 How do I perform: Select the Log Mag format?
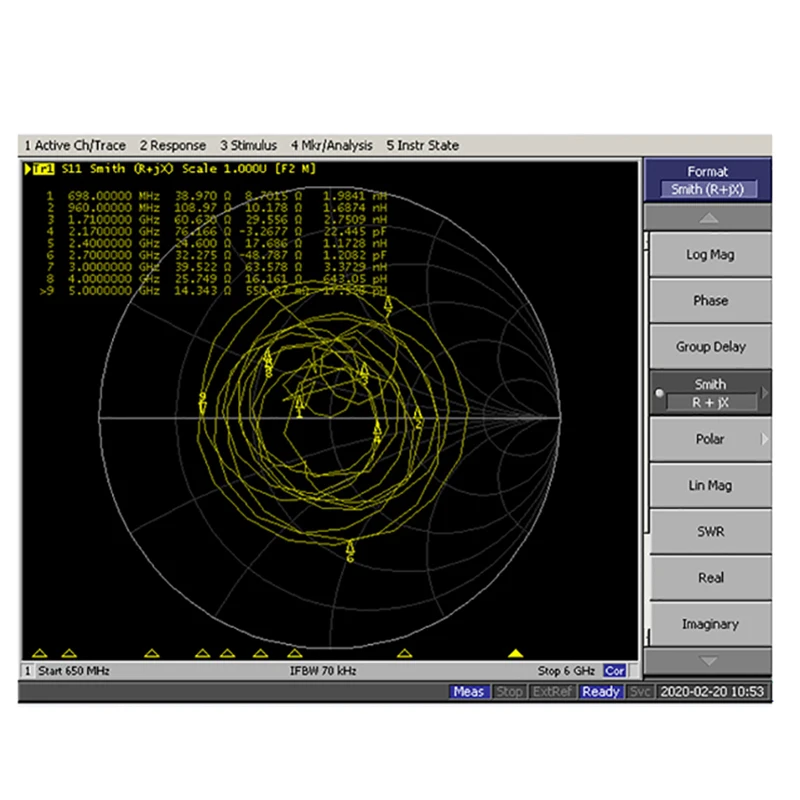(x=710, y=255)
